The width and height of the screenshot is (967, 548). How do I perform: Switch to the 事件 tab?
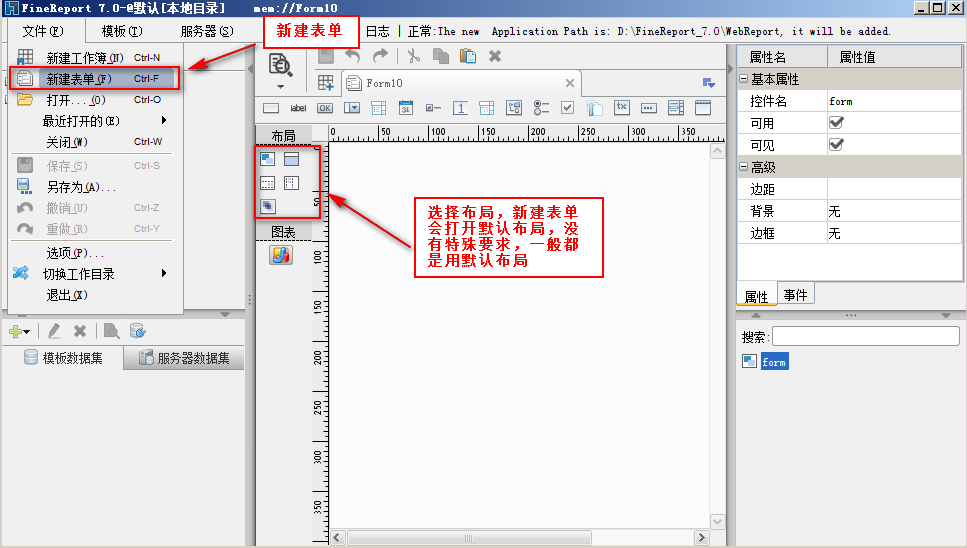(796, 295)
